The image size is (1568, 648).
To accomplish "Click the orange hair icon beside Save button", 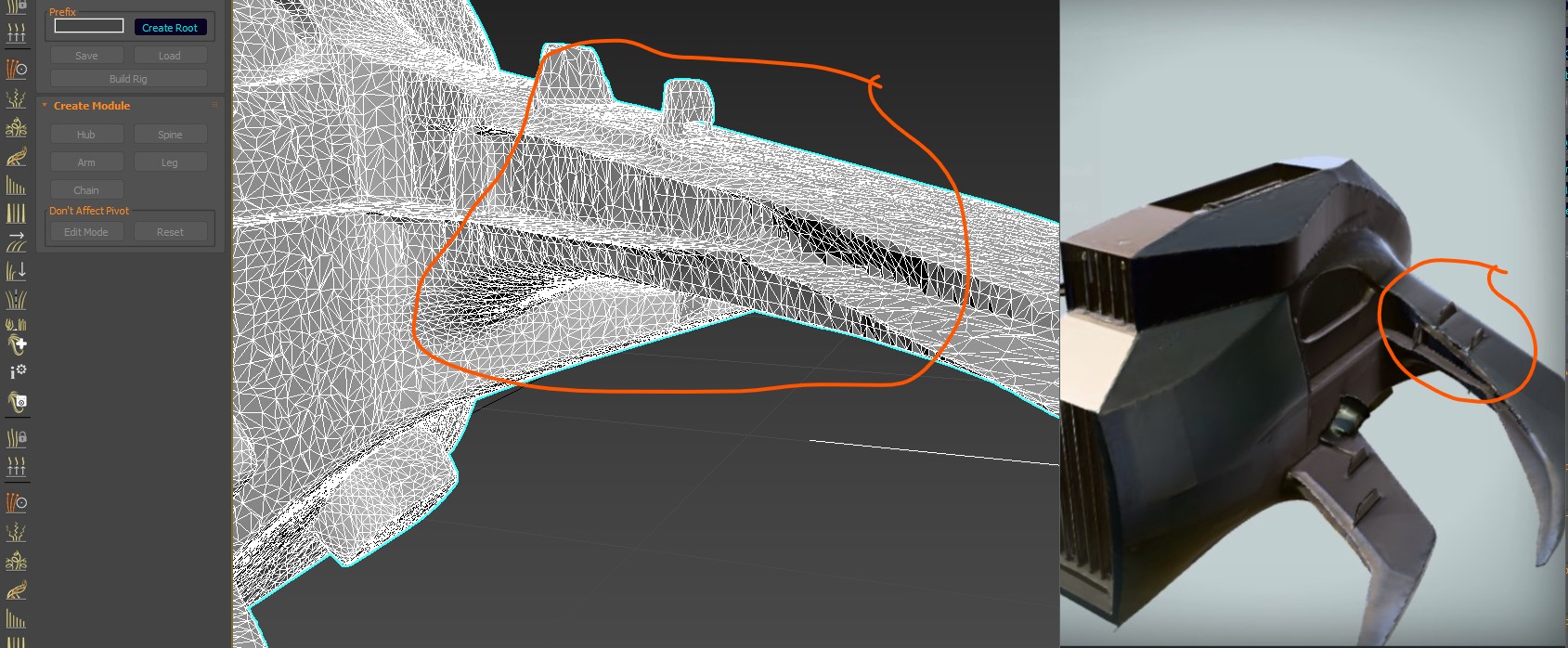I will 17,69.
